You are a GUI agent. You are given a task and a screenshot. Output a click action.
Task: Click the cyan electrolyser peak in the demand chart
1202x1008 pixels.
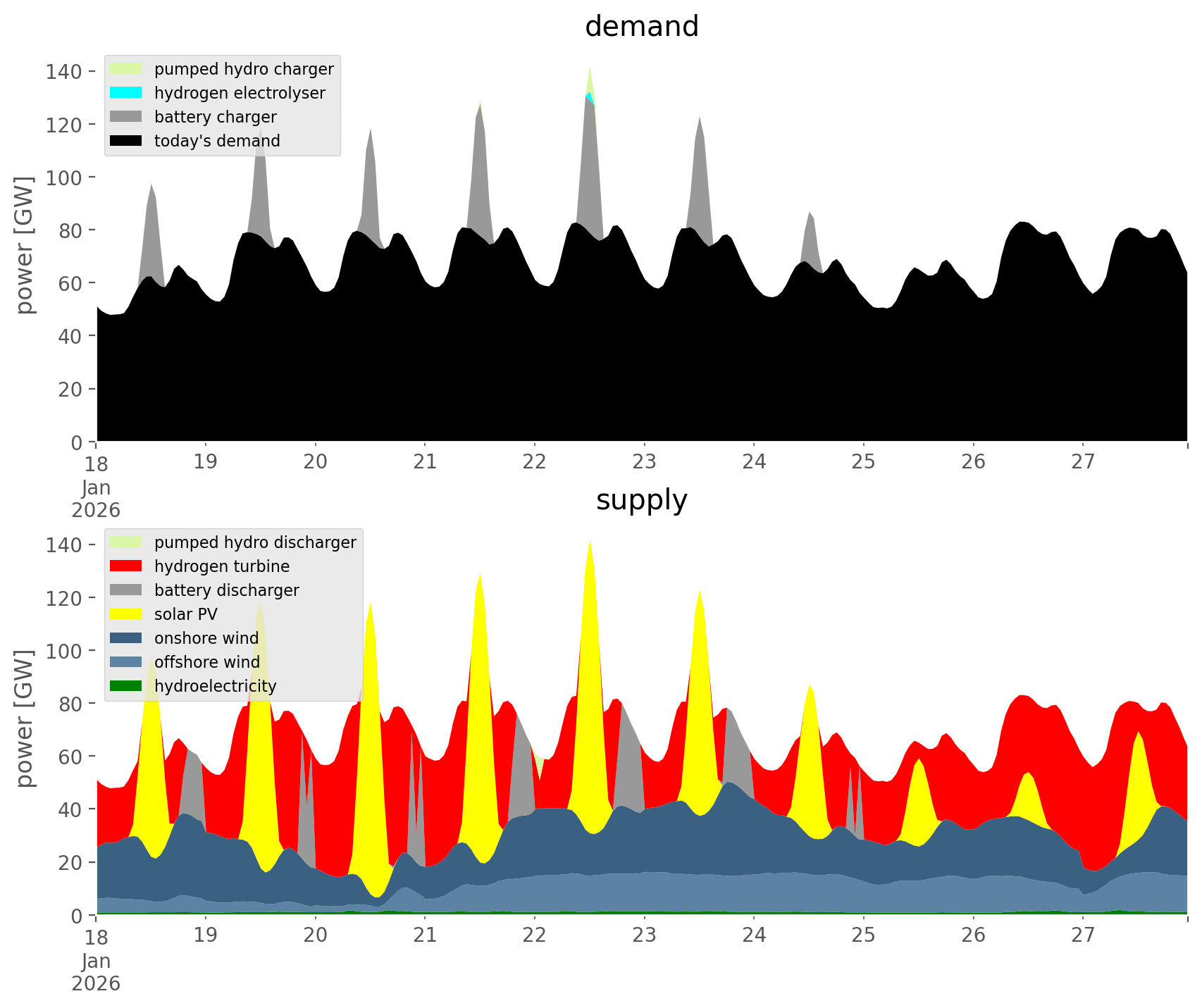tap(590, 98)
